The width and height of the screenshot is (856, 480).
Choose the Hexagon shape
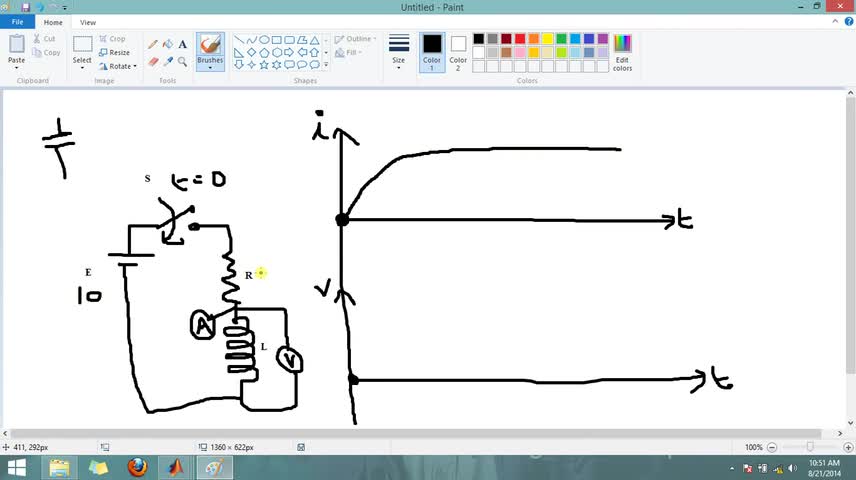[x=276, y=52]
